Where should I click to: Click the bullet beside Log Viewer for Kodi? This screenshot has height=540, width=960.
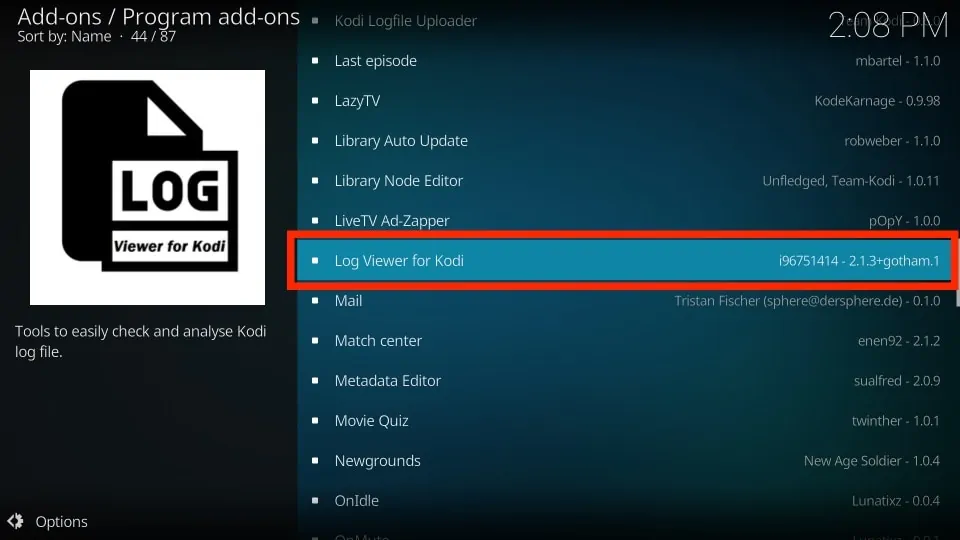(x=315, y=261)
